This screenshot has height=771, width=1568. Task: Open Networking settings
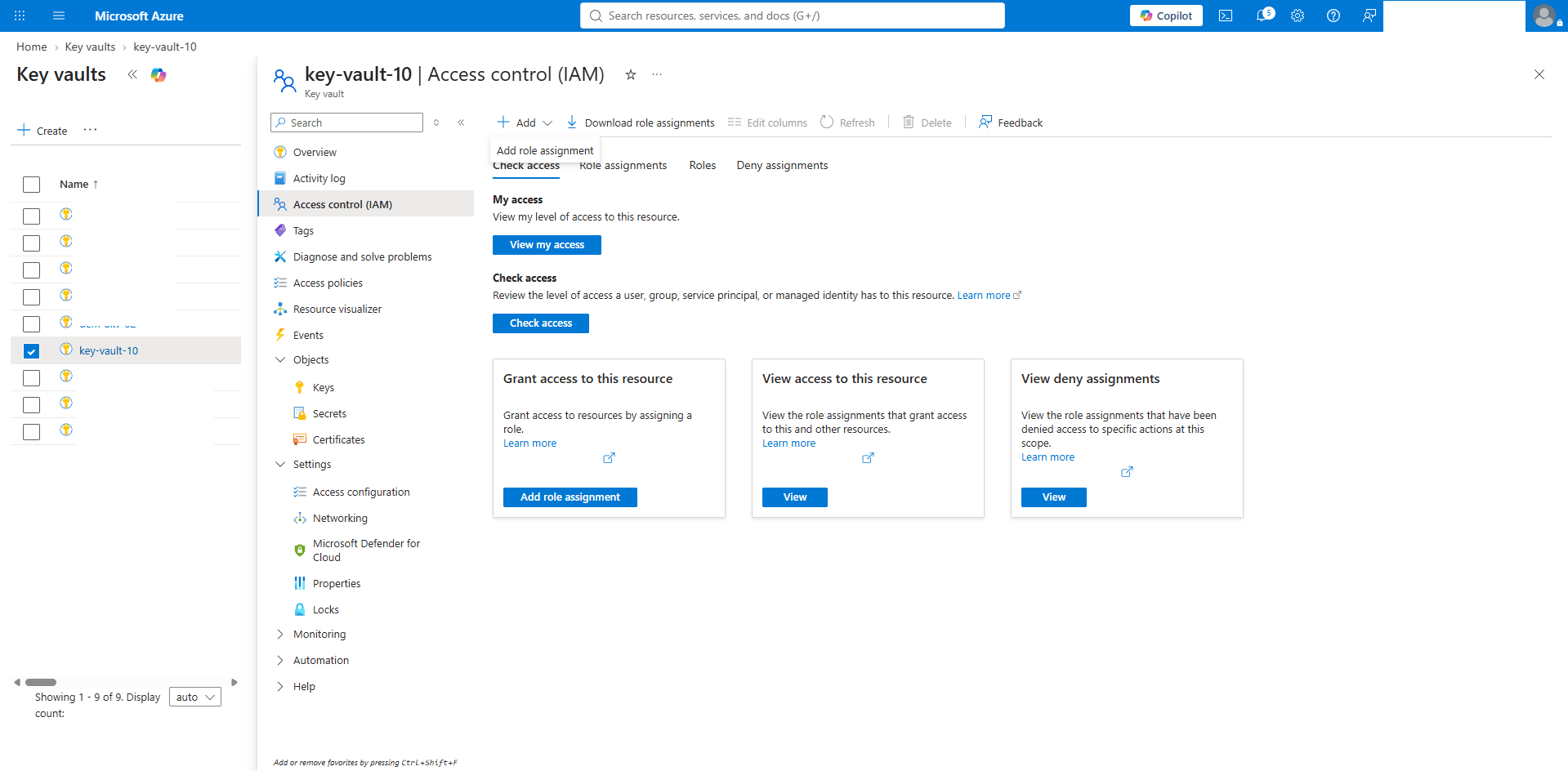point(340,518)
